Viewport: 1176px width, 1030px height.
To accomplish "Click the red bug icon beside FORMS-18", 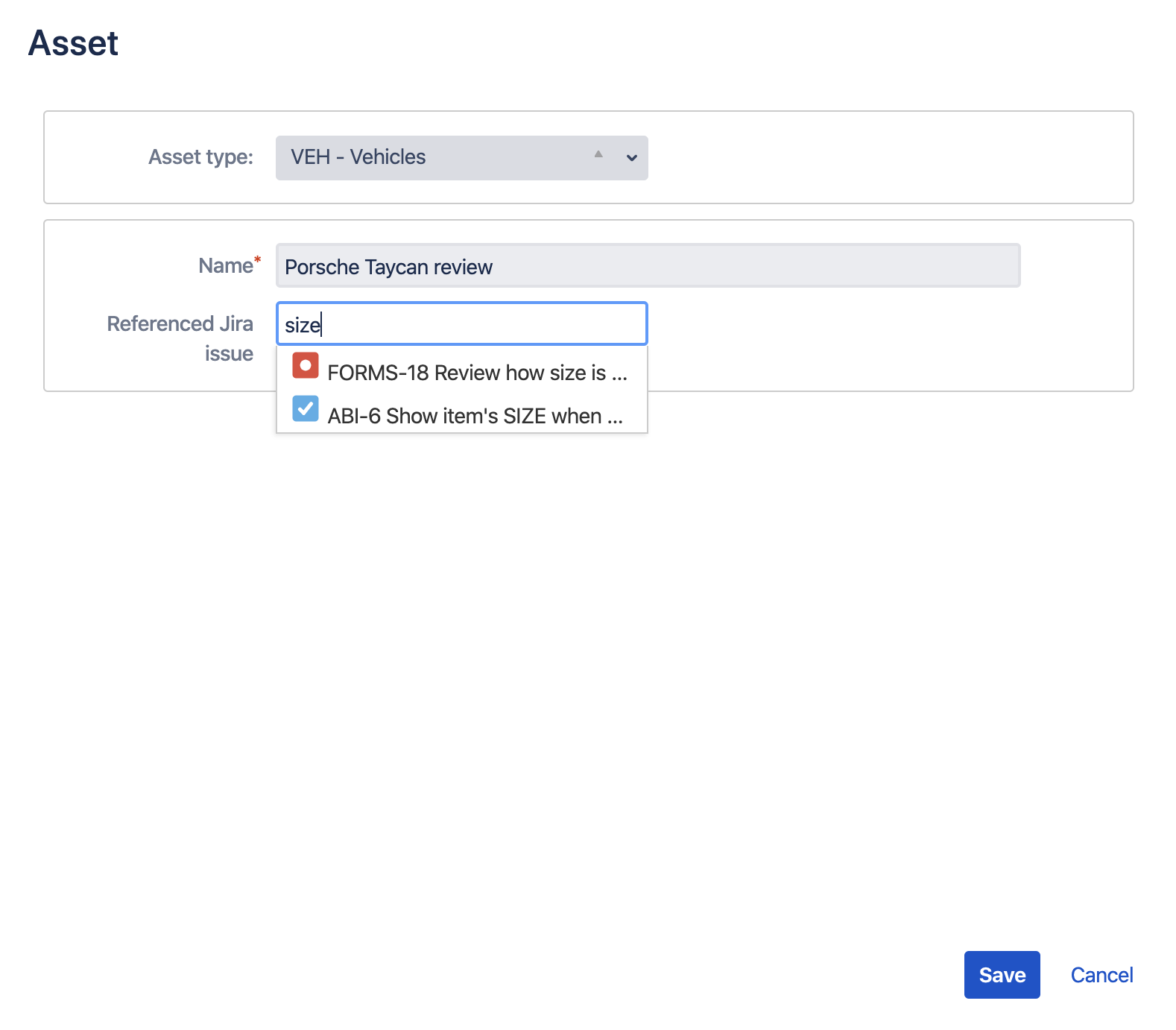I will 305,366.
